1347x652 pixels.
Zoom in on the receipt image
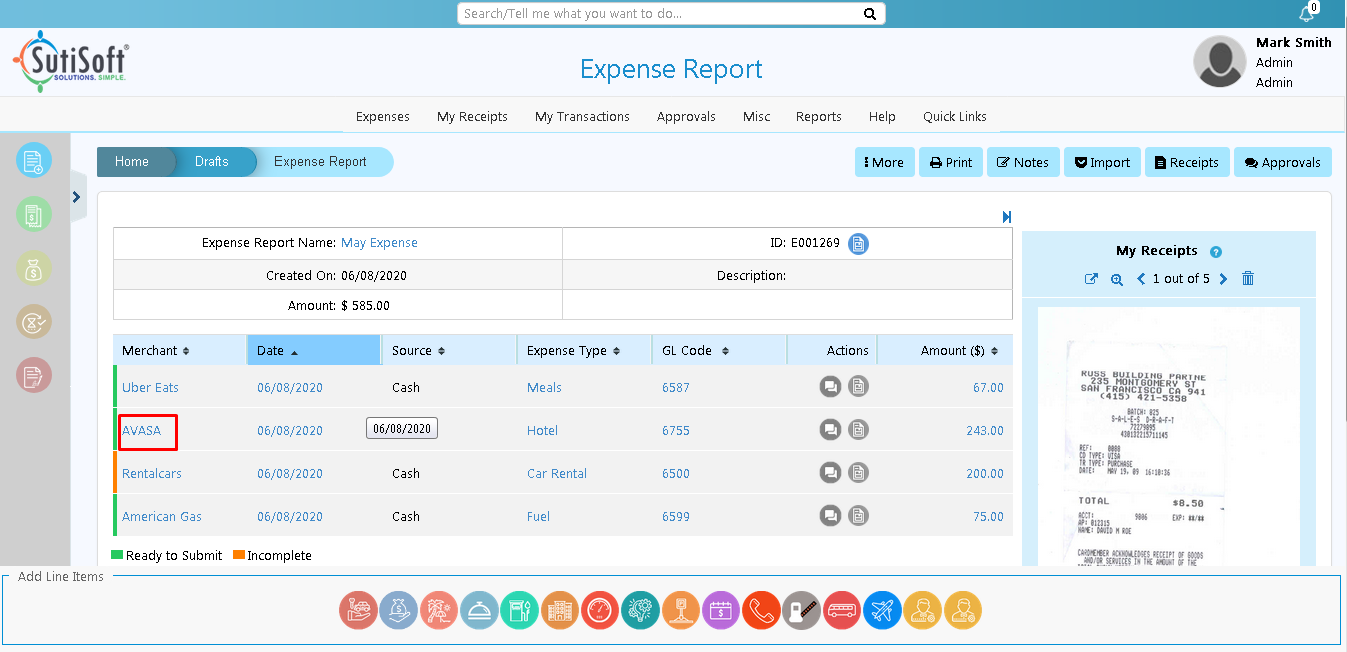pyautogui.click(x=1117, y=279)
